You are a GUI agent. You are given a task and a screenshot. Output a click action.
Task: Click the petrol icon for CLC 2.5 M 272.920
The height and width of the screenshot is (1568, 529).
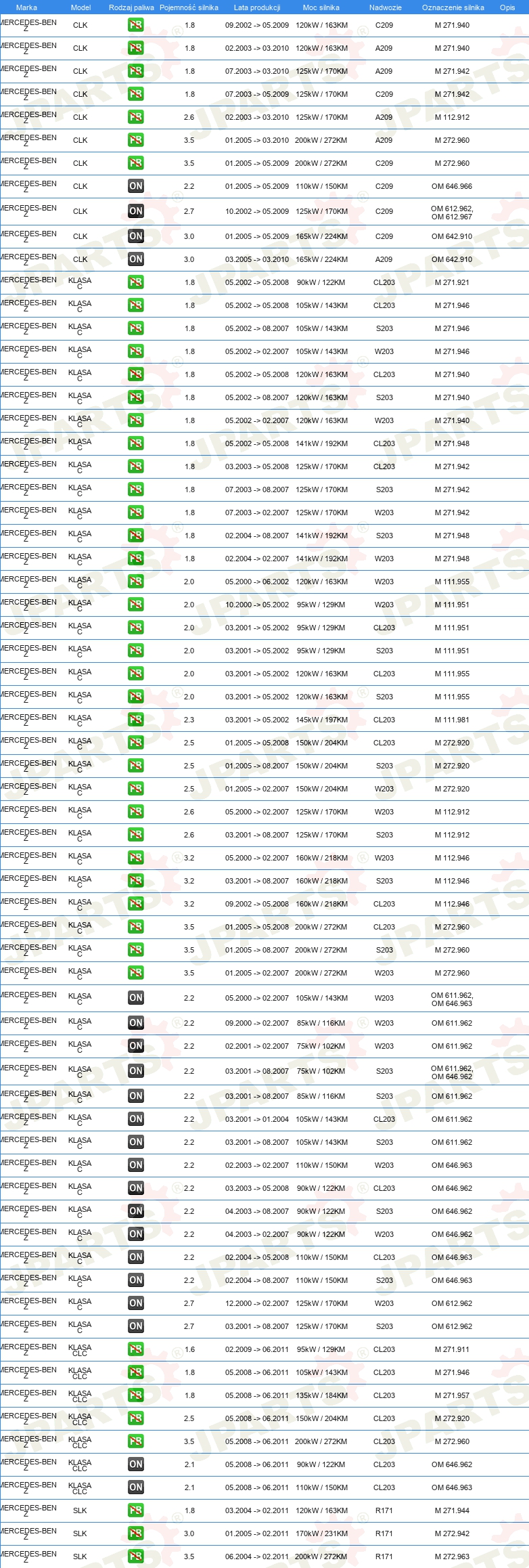click(x=136, y=1418)
